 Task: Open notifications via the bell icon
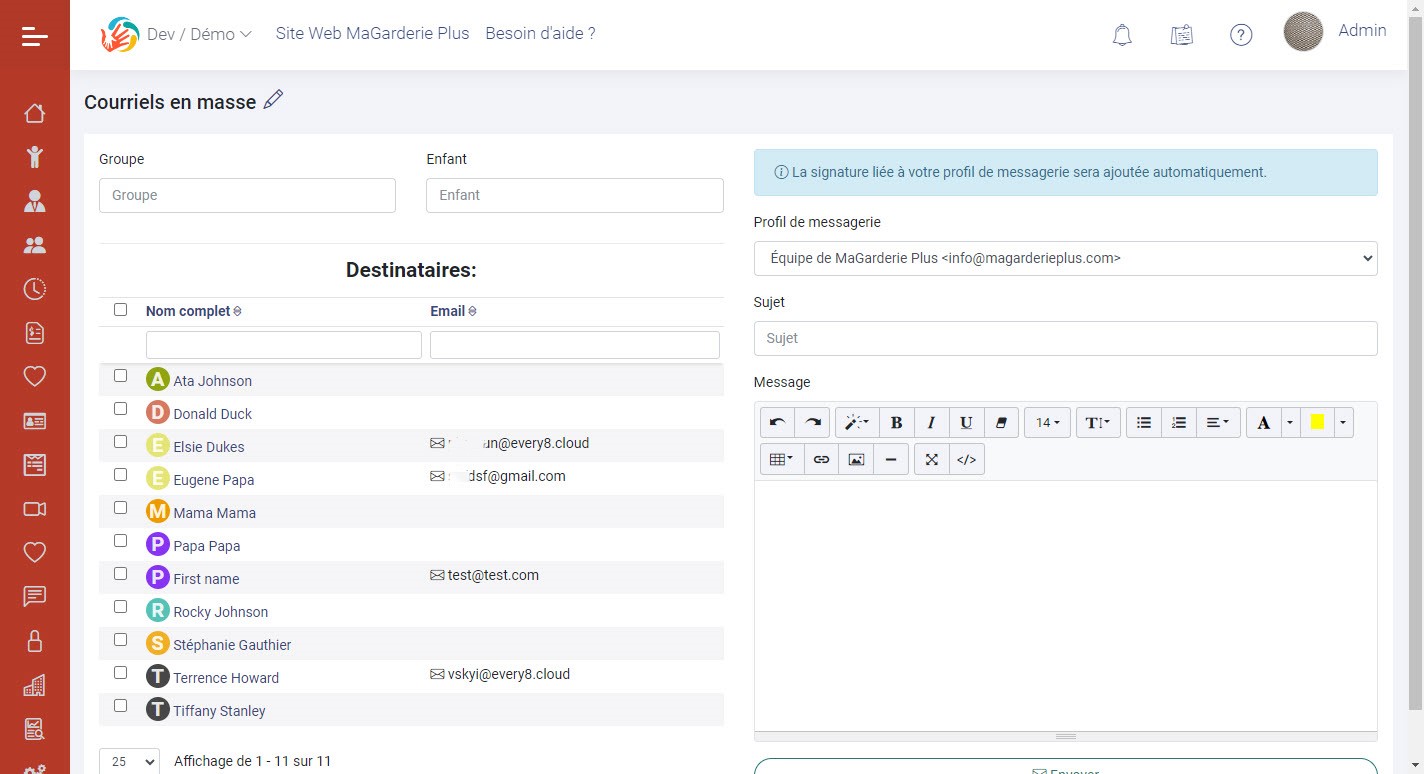1121,34
